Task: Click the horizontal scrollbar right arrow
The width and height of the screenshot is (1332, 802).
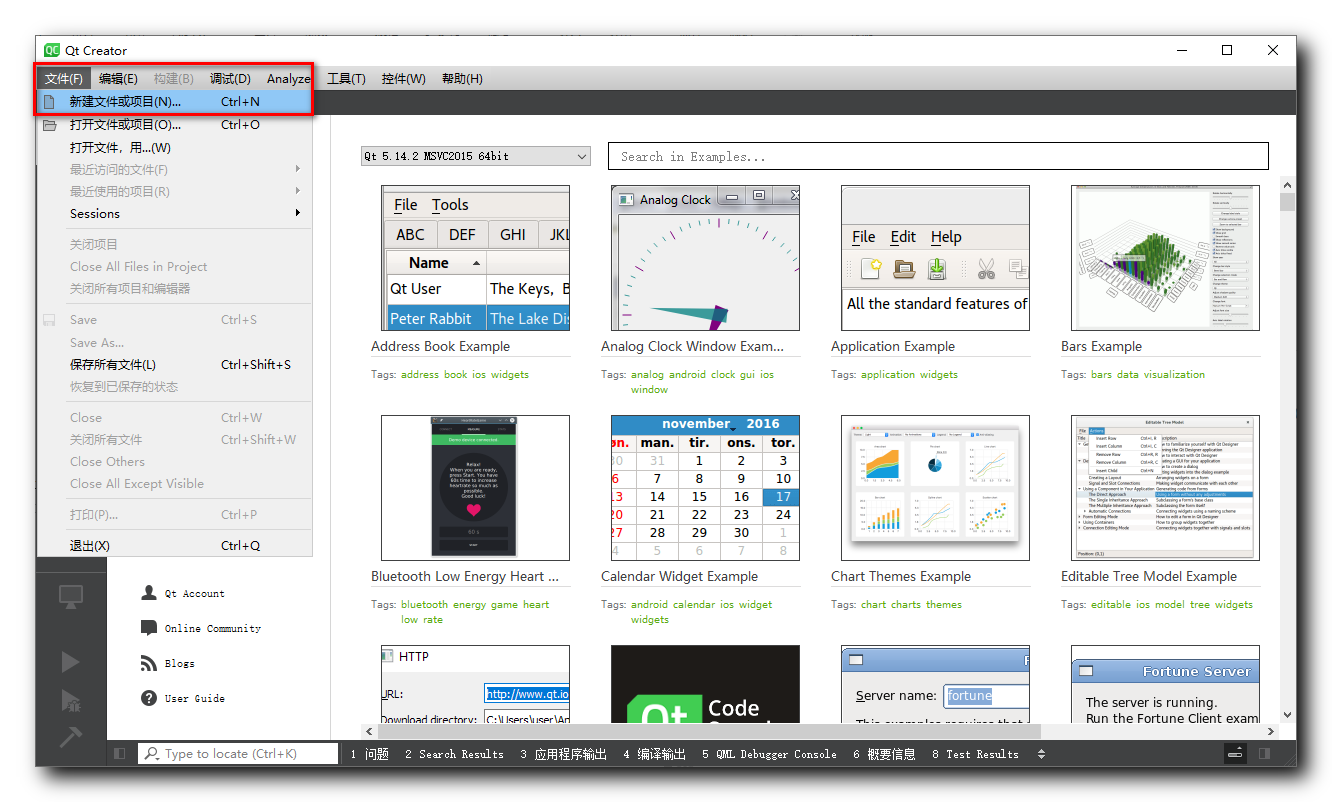Action: tap(1273, 731)
